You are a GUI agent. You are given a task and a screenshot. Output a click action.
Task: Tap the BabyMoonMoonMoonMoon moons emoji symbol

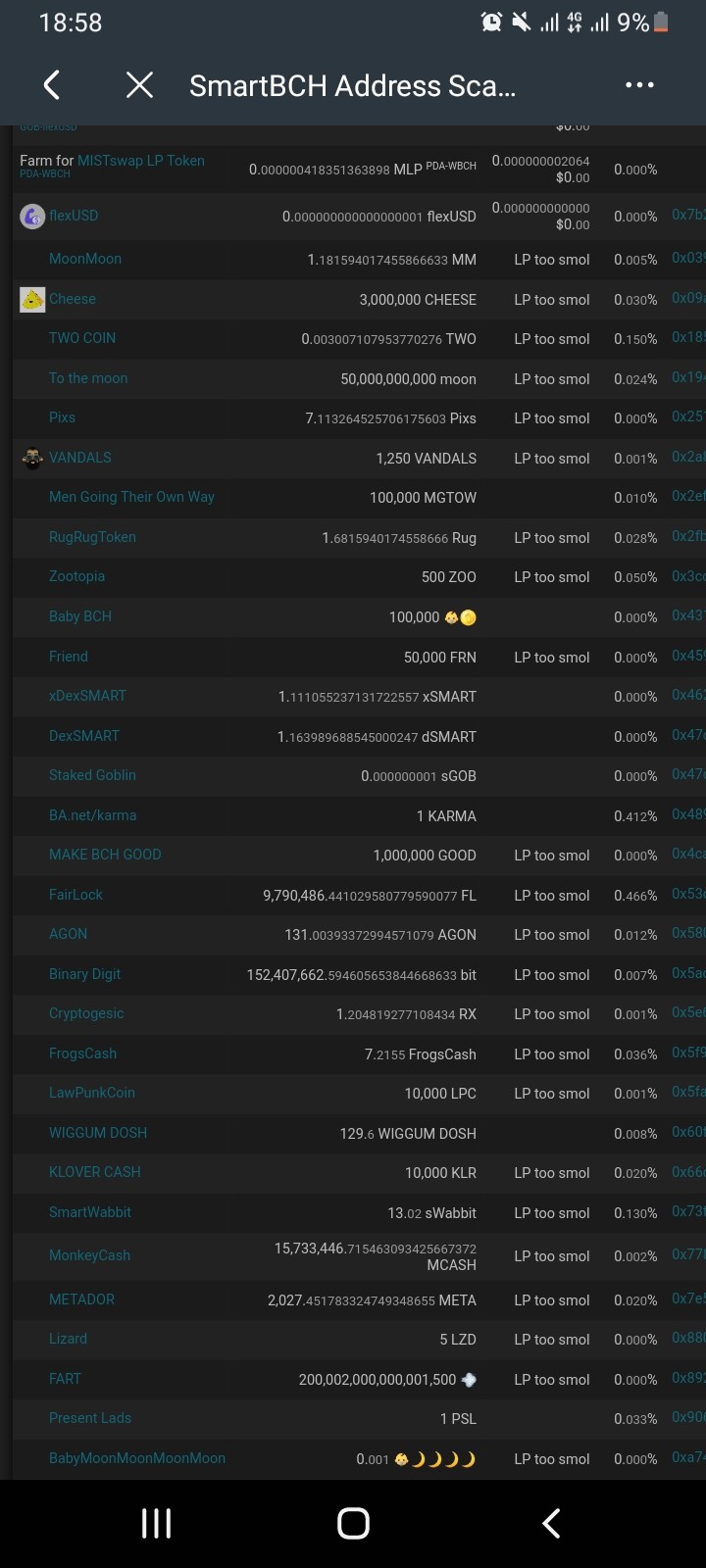[x=434, y=1459]
